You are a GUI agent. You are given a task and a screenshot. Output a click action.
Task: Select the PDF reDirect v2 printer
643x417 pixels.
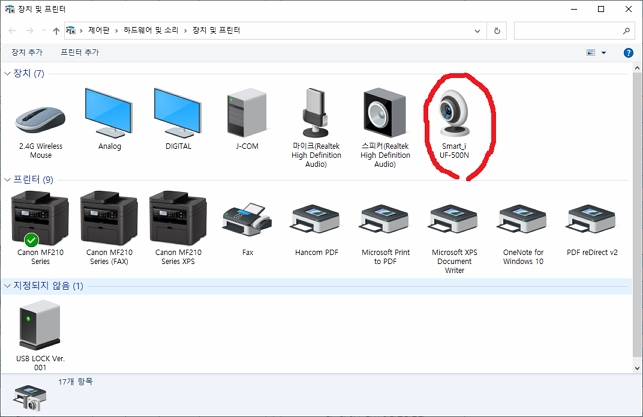coord(591,230)
